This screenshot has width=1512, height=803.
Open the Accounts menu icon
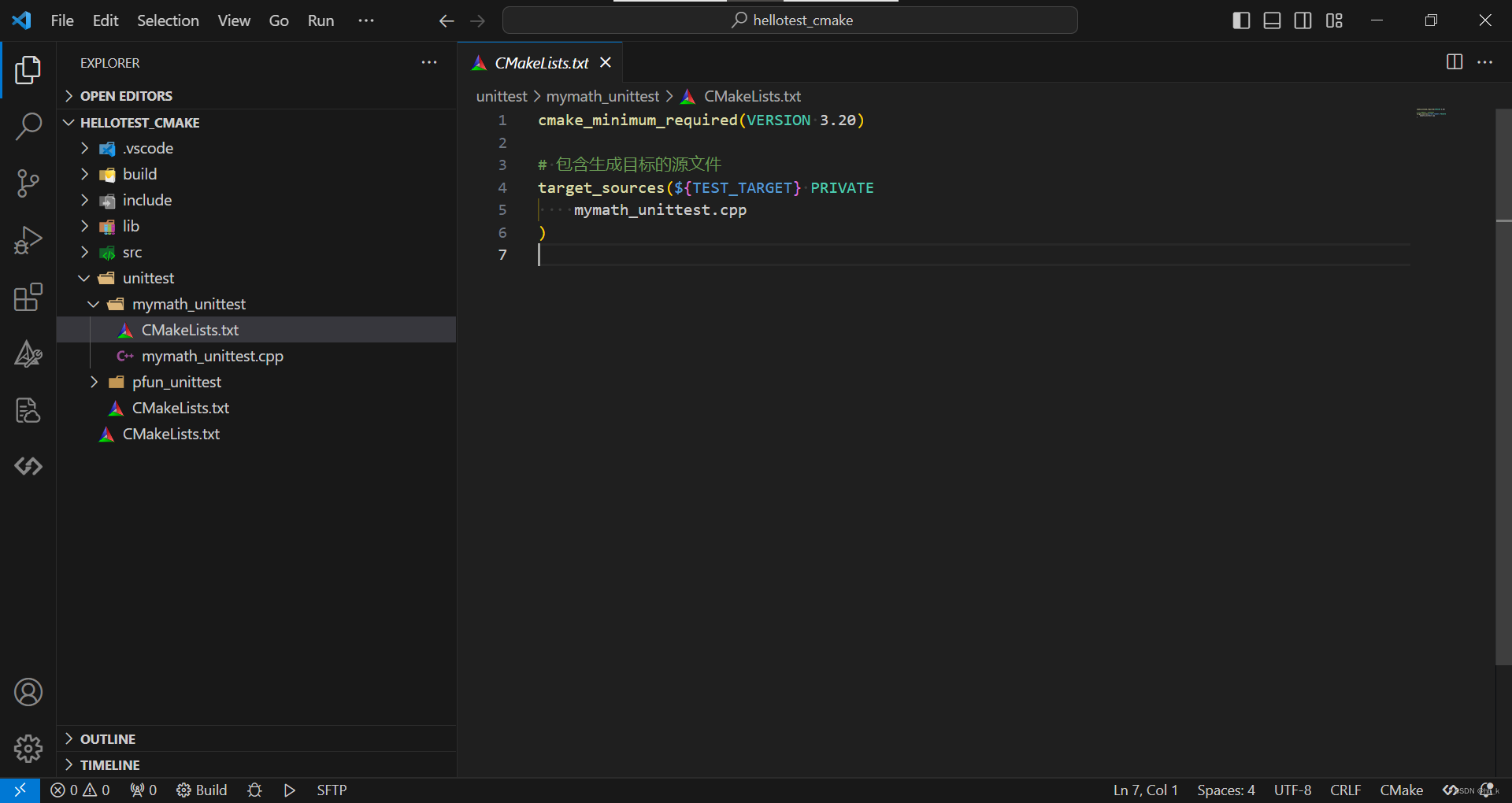pyautogui.click(x=28, y=692)
